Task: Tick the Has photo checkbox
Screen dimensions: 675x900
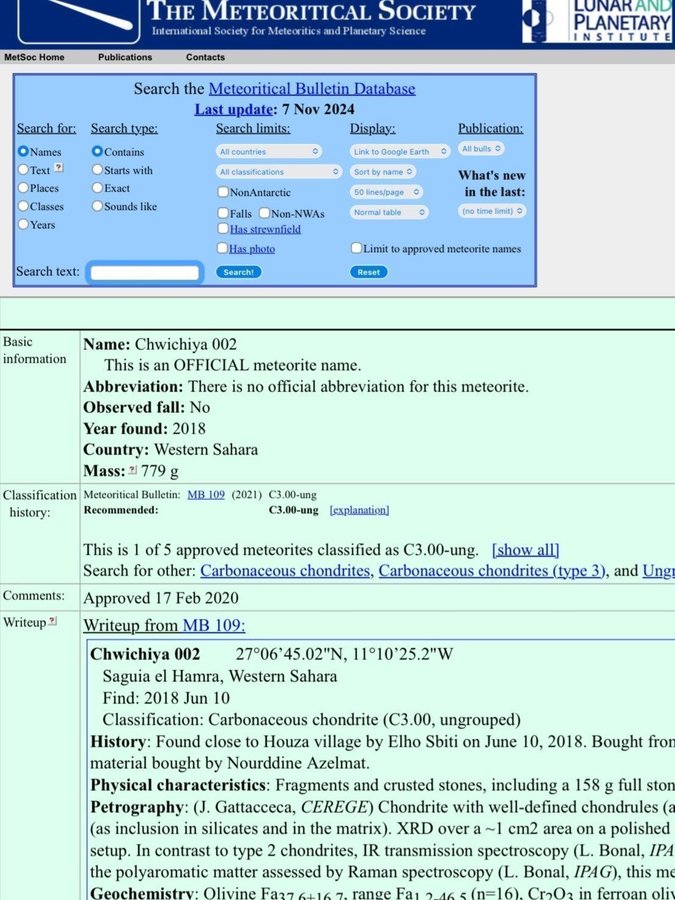Action: (x=222, y=248)
